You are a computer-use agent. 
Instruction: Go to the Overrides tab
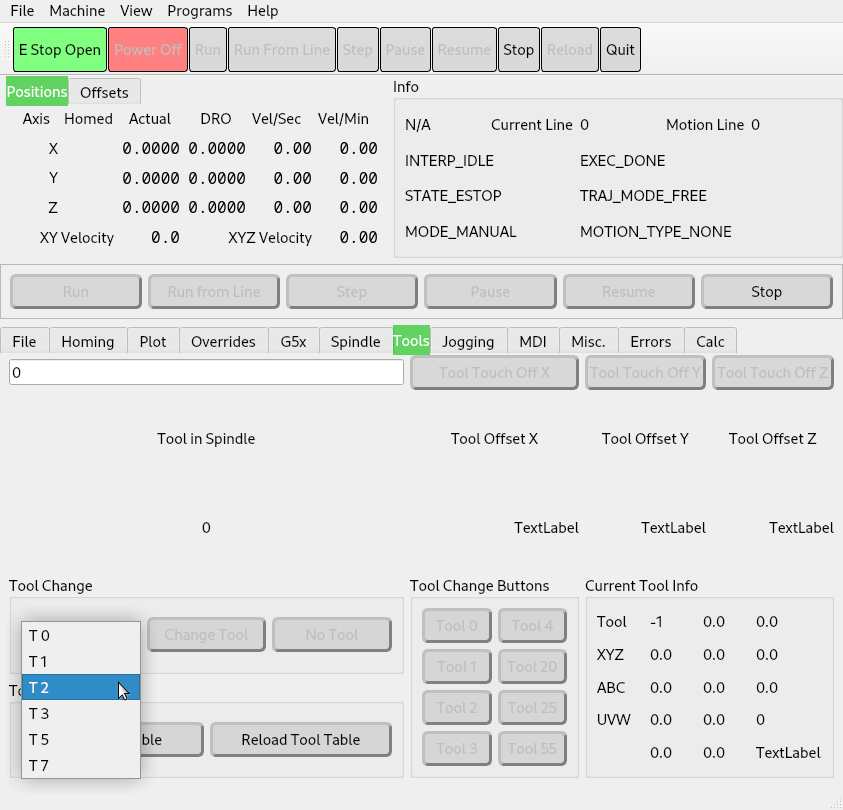click(223, 341)
